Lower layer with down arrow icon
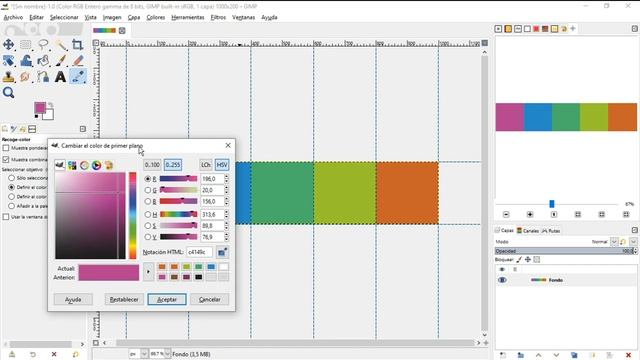 click(x=556, y=355)
